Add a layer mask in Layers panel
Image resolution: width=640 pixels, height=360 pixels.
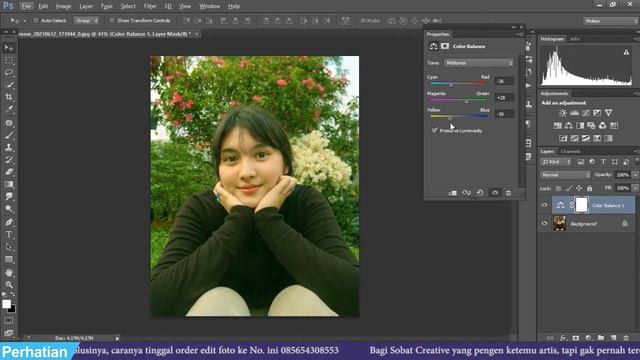(x=576, y=338)
